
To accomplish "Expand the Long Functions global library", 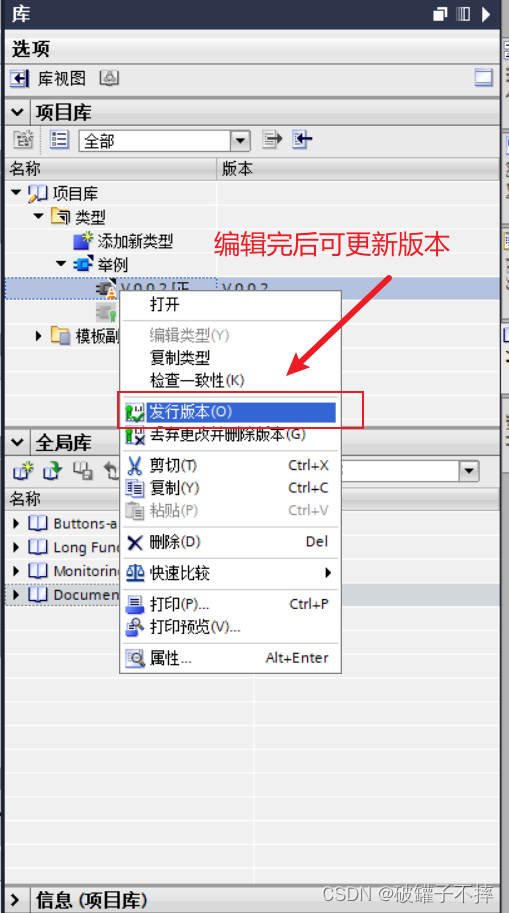I will 16,547.
